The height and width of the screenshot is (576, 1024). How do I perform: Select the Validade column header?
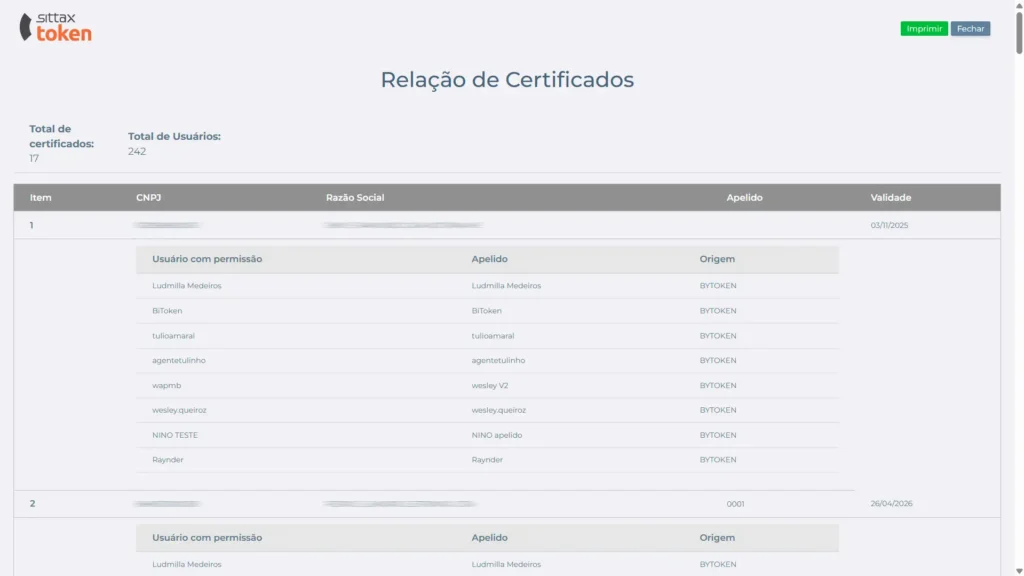pyautogui.click(x=891, y=197)
